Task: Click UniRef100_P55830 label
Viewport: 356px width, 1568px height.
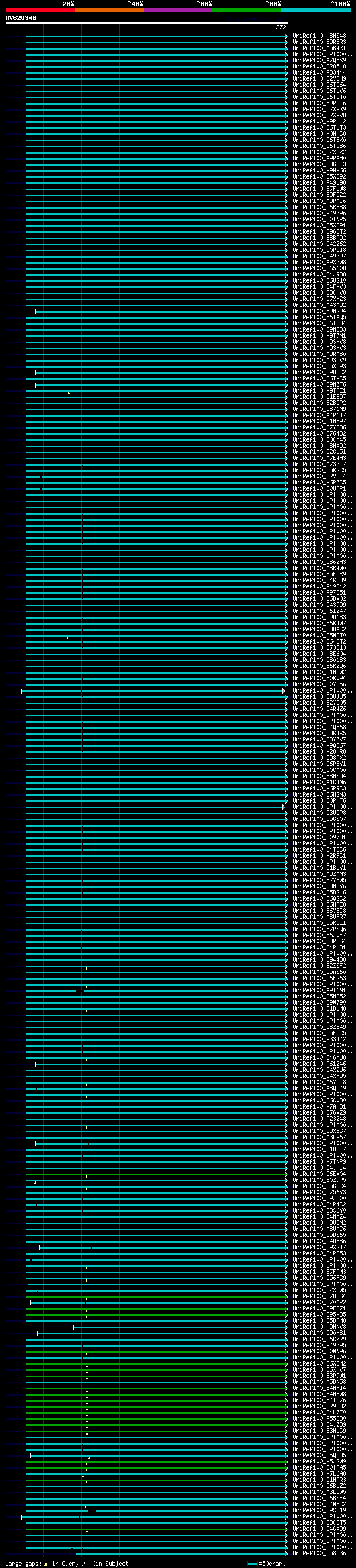Action: coord(319,1418)
